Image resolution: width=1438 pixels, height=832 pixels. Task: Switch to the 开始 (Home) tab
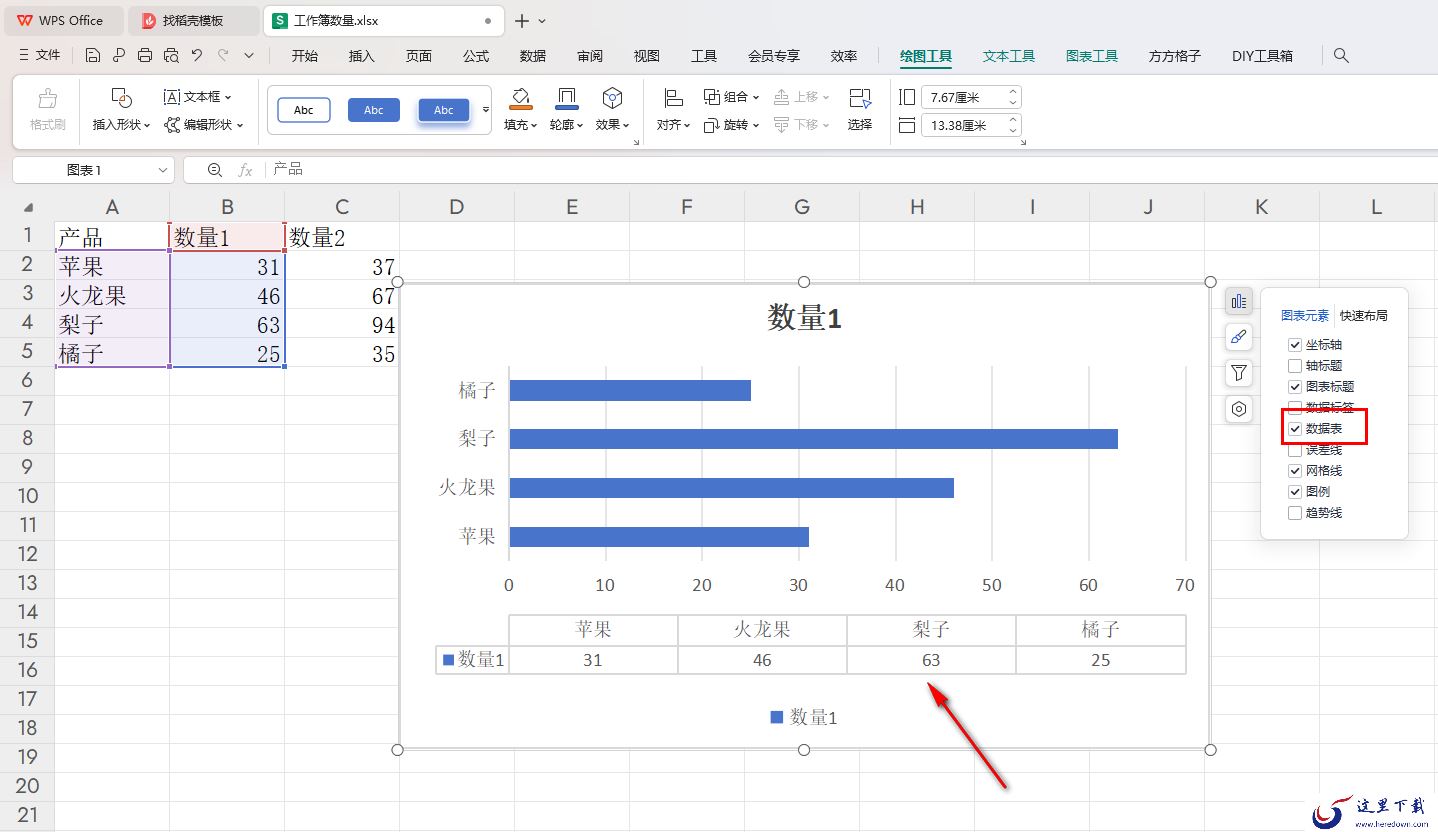pyautogui.click(x=305, y=56)
